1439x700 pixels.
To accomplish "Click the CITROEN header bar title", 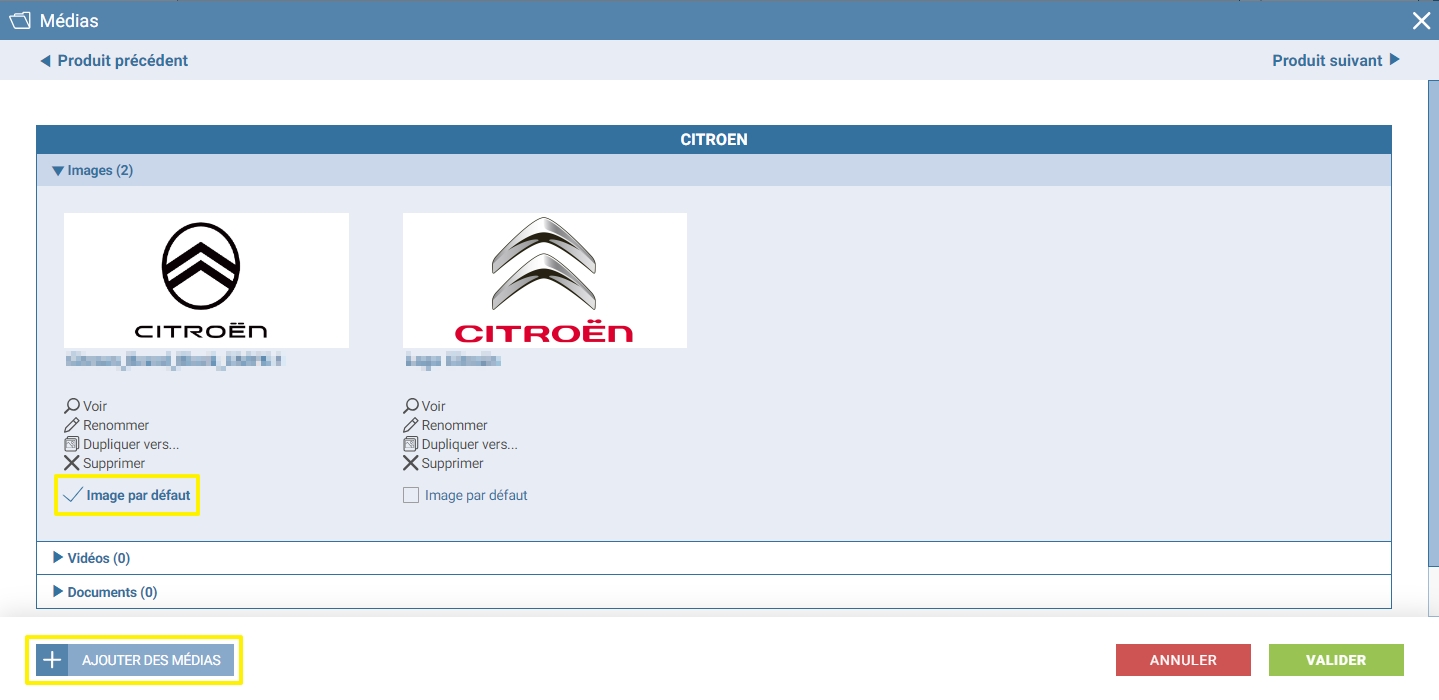I will click(714, 139).
